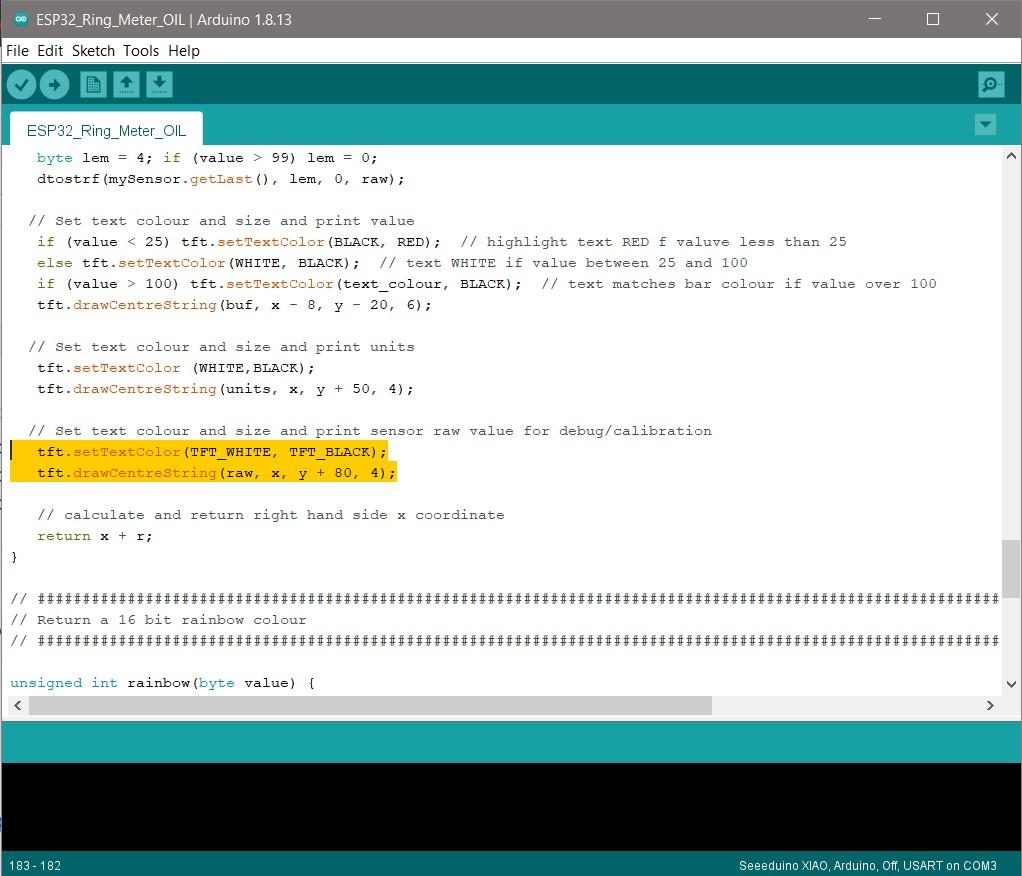
Task: Open the sketch tab dropdown arrow
Action: pos(985,124)
